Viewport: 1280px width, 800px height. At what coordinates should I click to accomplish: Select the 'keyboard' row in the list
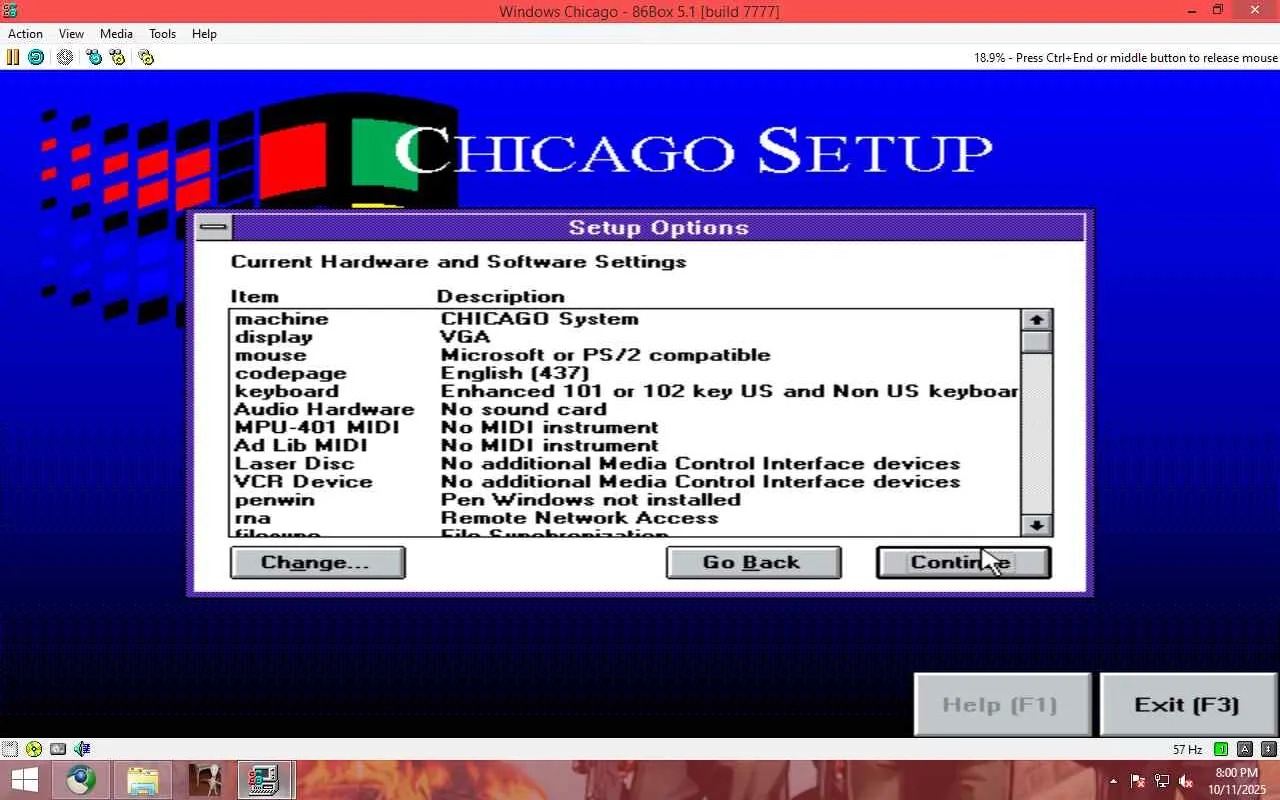pyautogui.click(x=625, y=391)
